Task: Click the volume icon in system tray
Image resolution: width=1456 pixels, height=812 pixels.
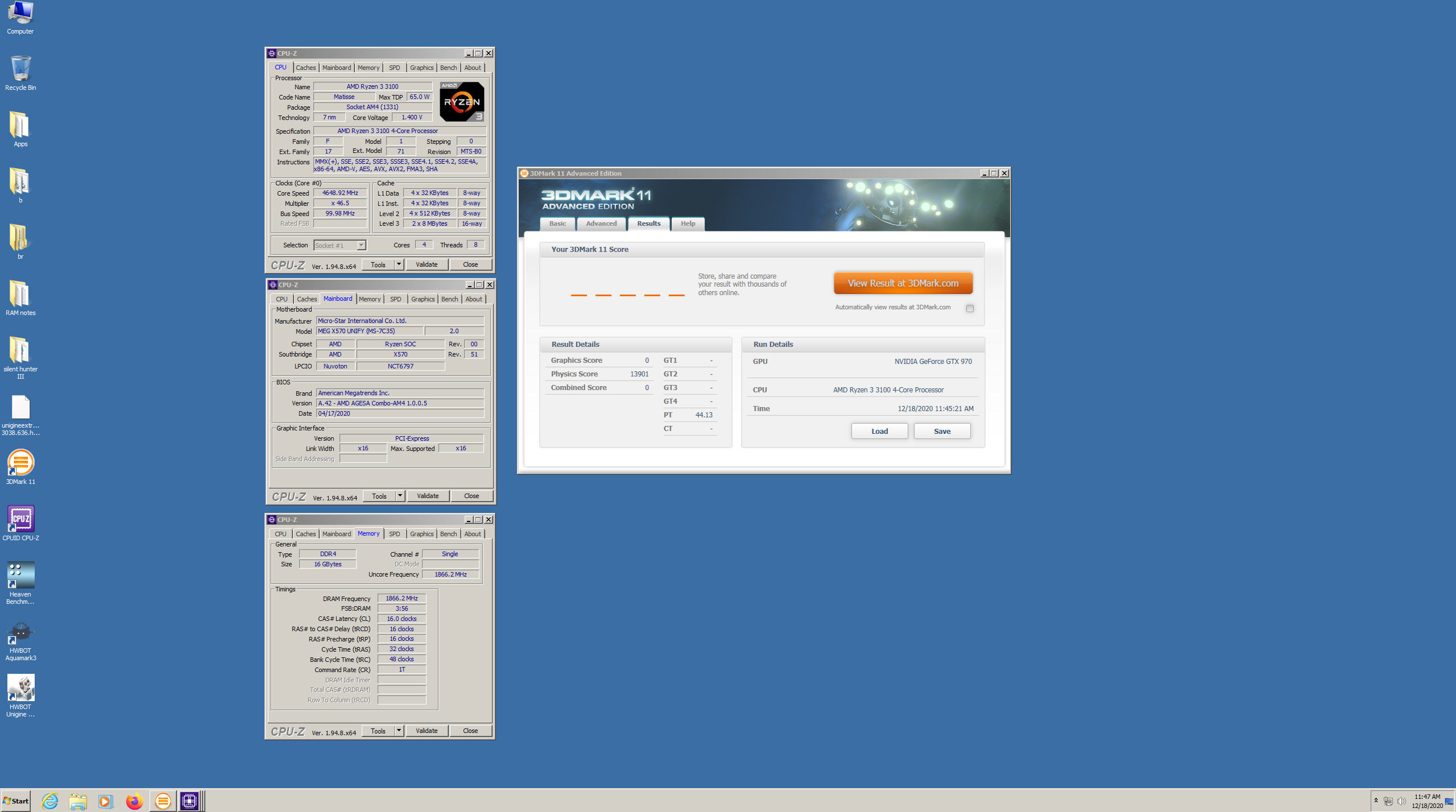Action: pos(1401,801)
